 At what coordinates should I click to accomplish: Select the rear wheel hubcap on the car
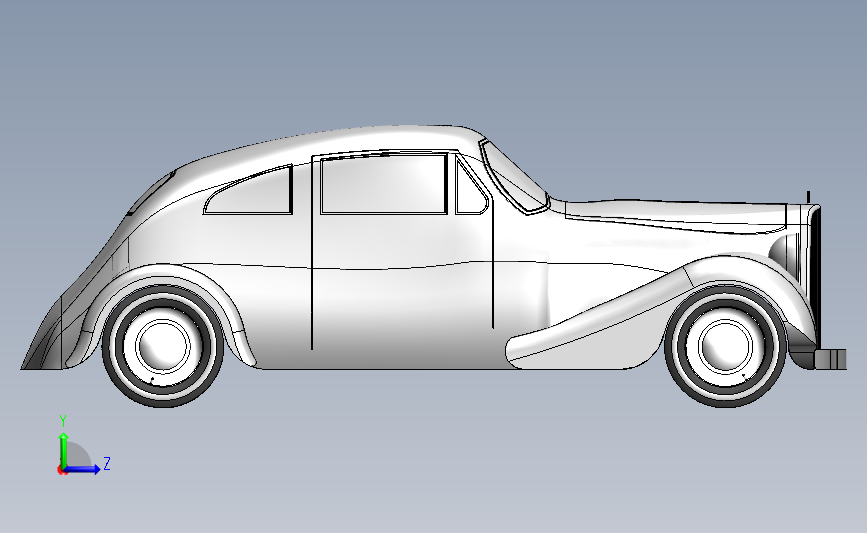point(163,346)
